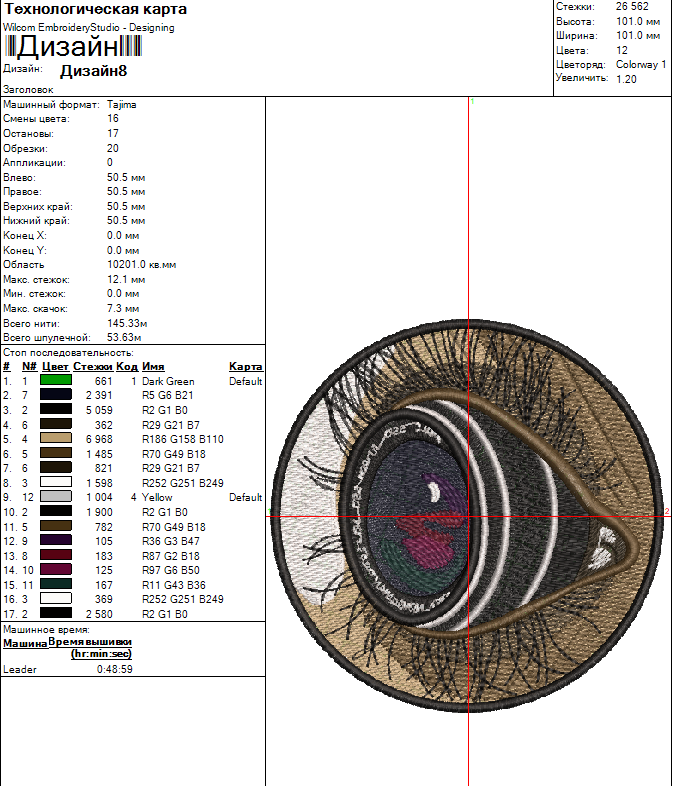Click the 'Код' column header
674x786 pixels.
[x=127, y=366]
